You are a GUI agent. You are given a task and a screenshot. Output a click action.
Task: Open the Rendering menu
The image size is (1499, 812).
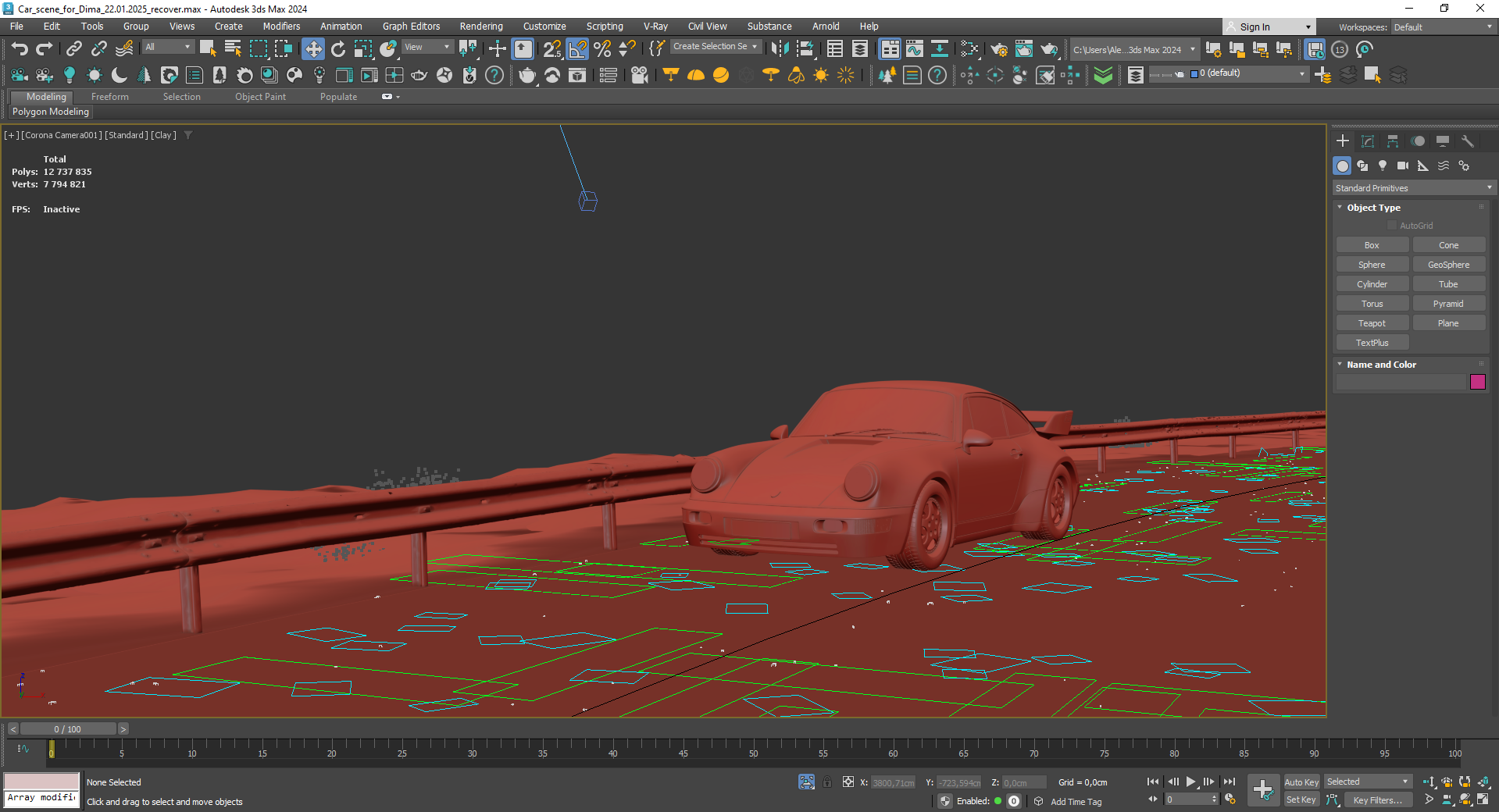pyautogui.click(x=480, y=27)
